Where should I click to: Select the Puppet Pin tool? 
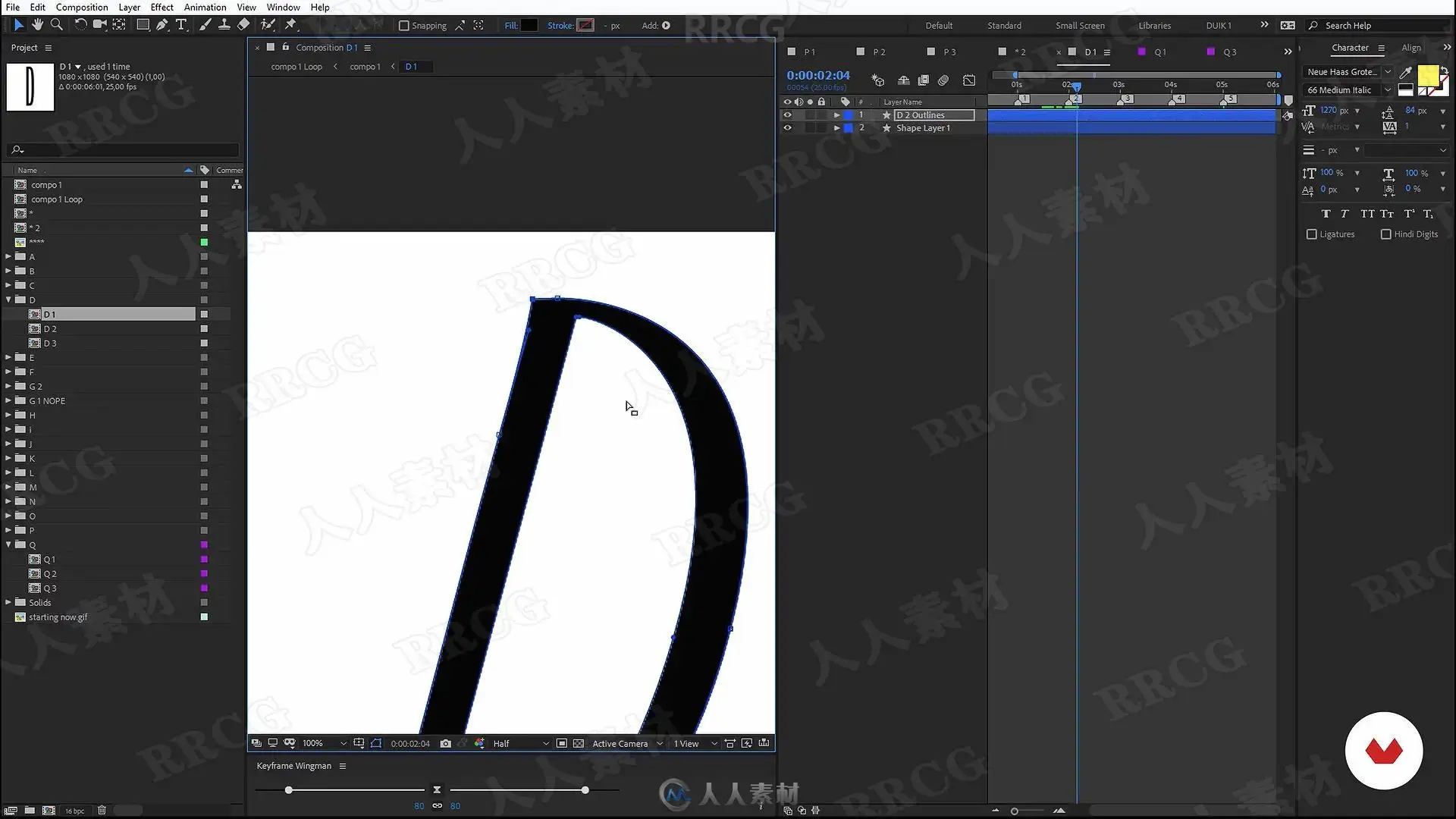[x=290, y=25]
